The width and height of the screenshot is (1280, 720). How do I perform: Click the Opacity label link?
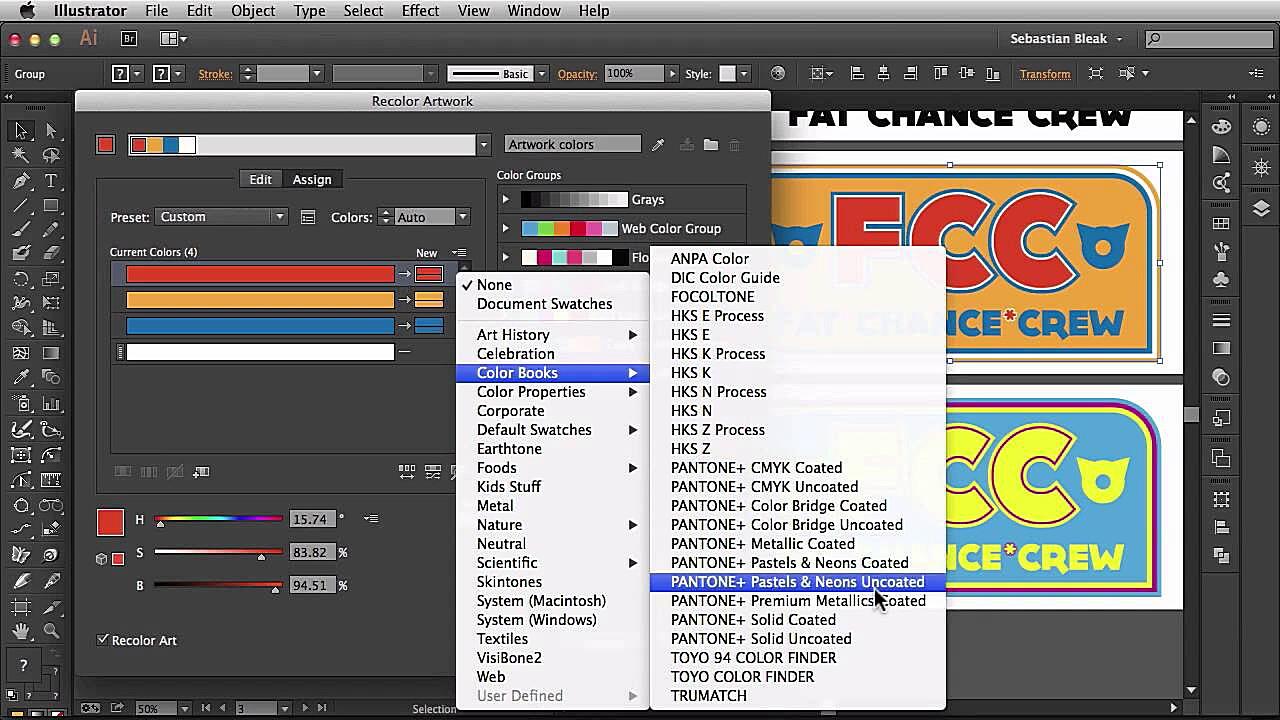coord(577,74)
